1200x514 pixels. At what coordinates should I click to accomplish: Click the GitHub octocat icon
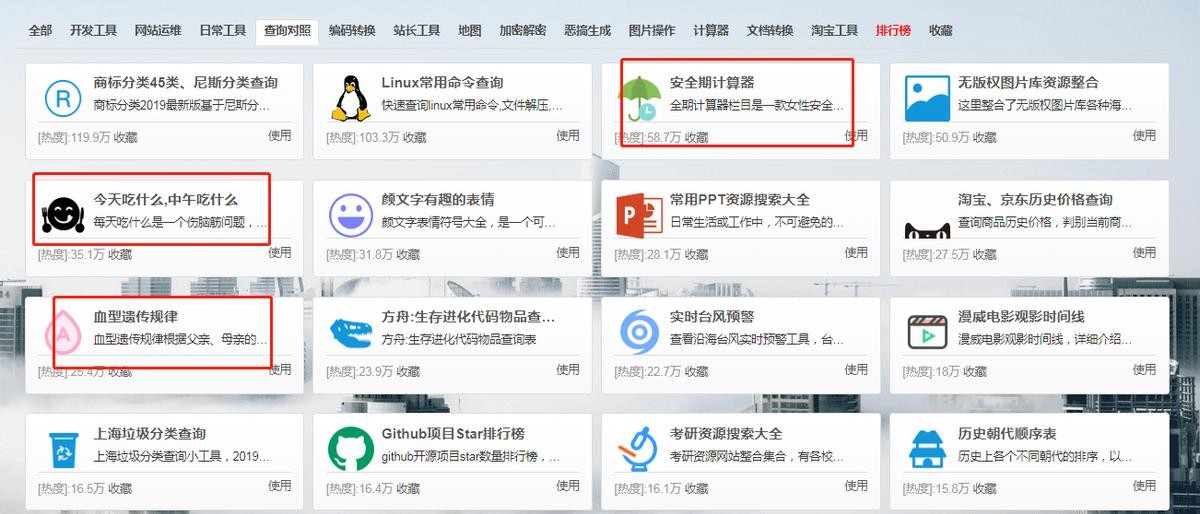click(x=350, y=450)
